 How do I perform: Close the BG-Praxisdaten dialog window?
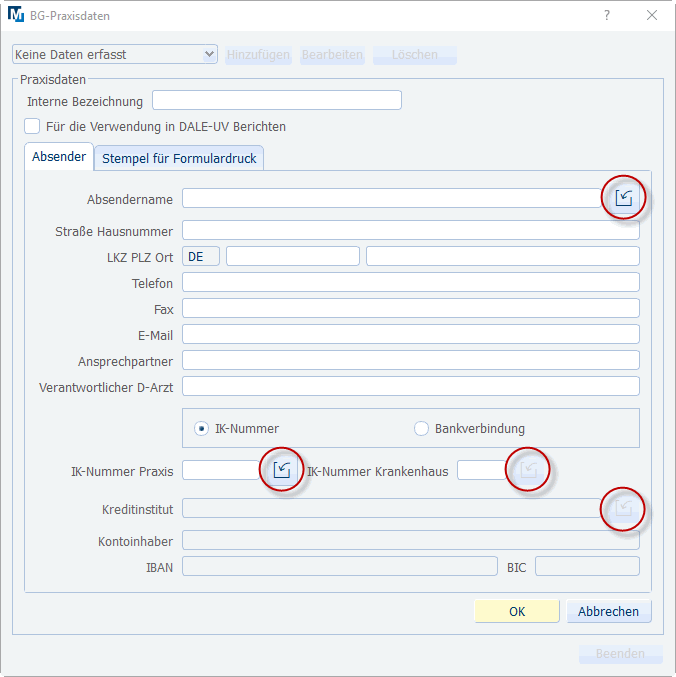[x=652, y=16]
